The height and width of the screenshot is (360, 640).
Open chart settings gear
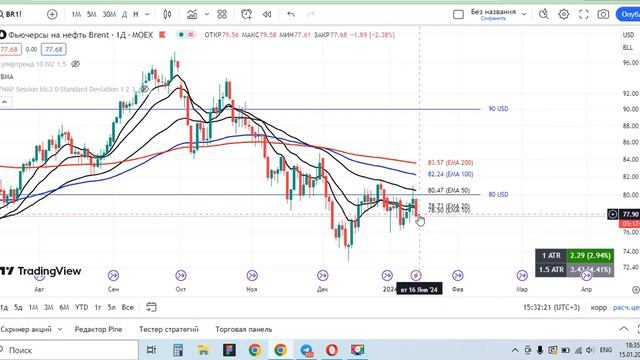pyautogui.click(x=564, y=14)
